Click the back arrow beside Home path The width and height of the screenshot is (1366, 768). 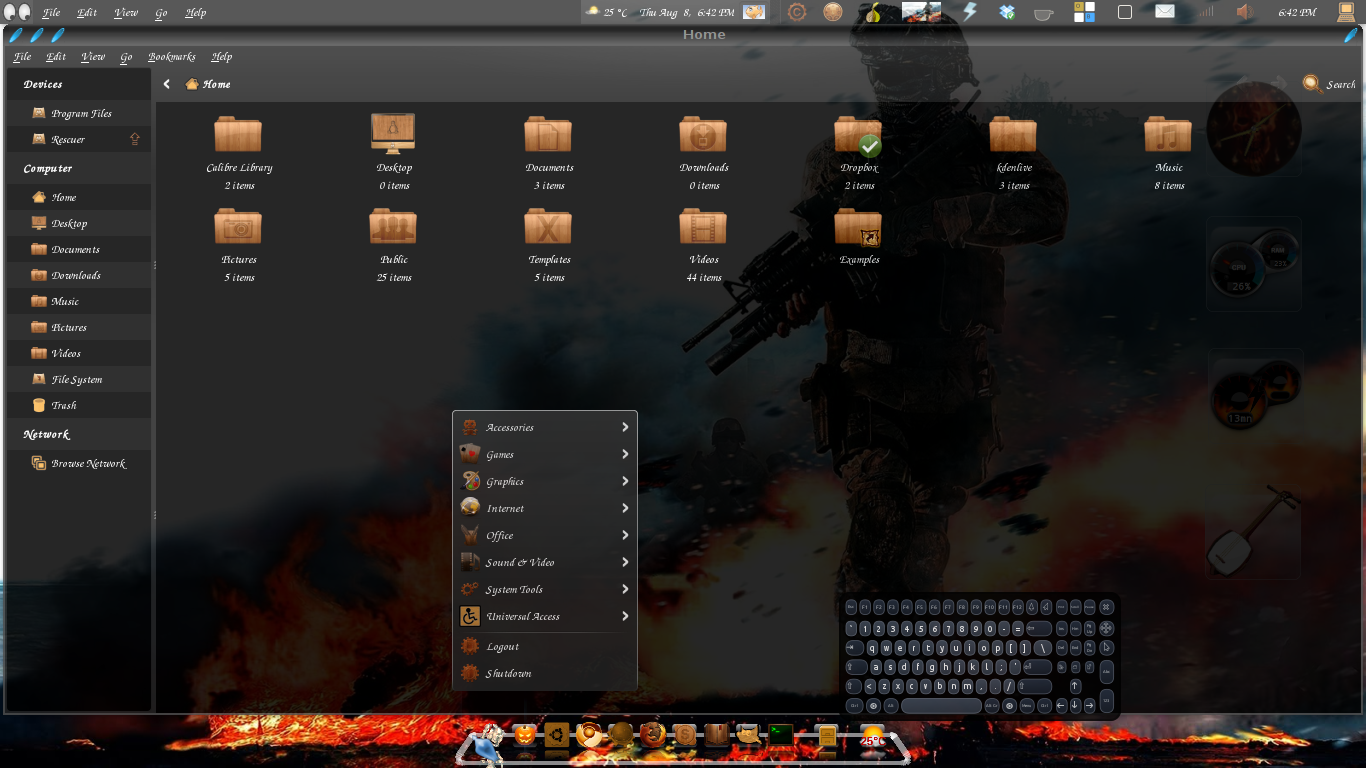point(167,84)
